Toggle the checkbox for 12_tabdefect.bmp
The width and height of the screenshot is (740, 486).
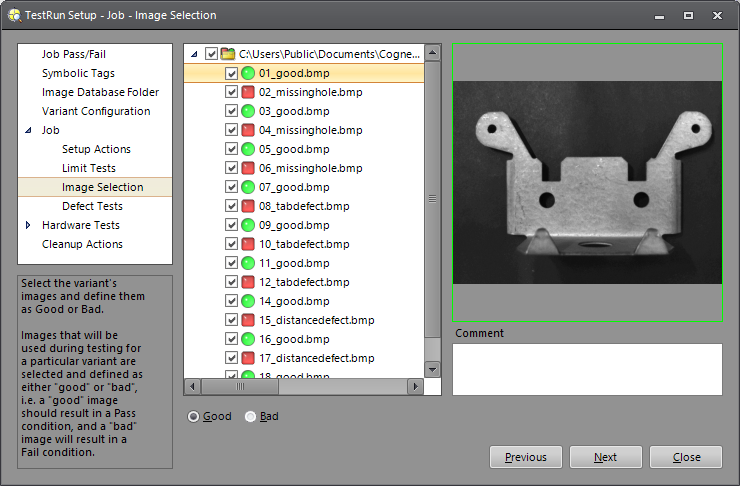tap(231, 282)
